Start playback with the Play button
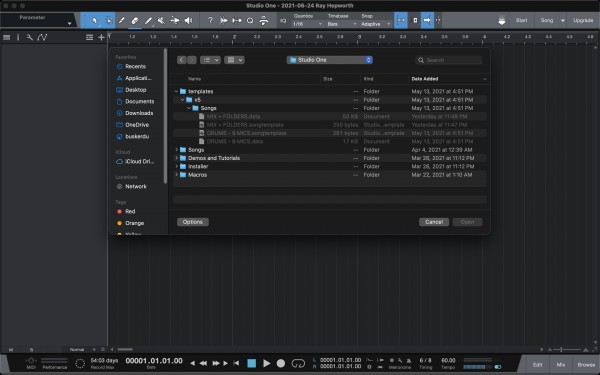This screenshot has width=600, height=375. click(x=267, y=363)
